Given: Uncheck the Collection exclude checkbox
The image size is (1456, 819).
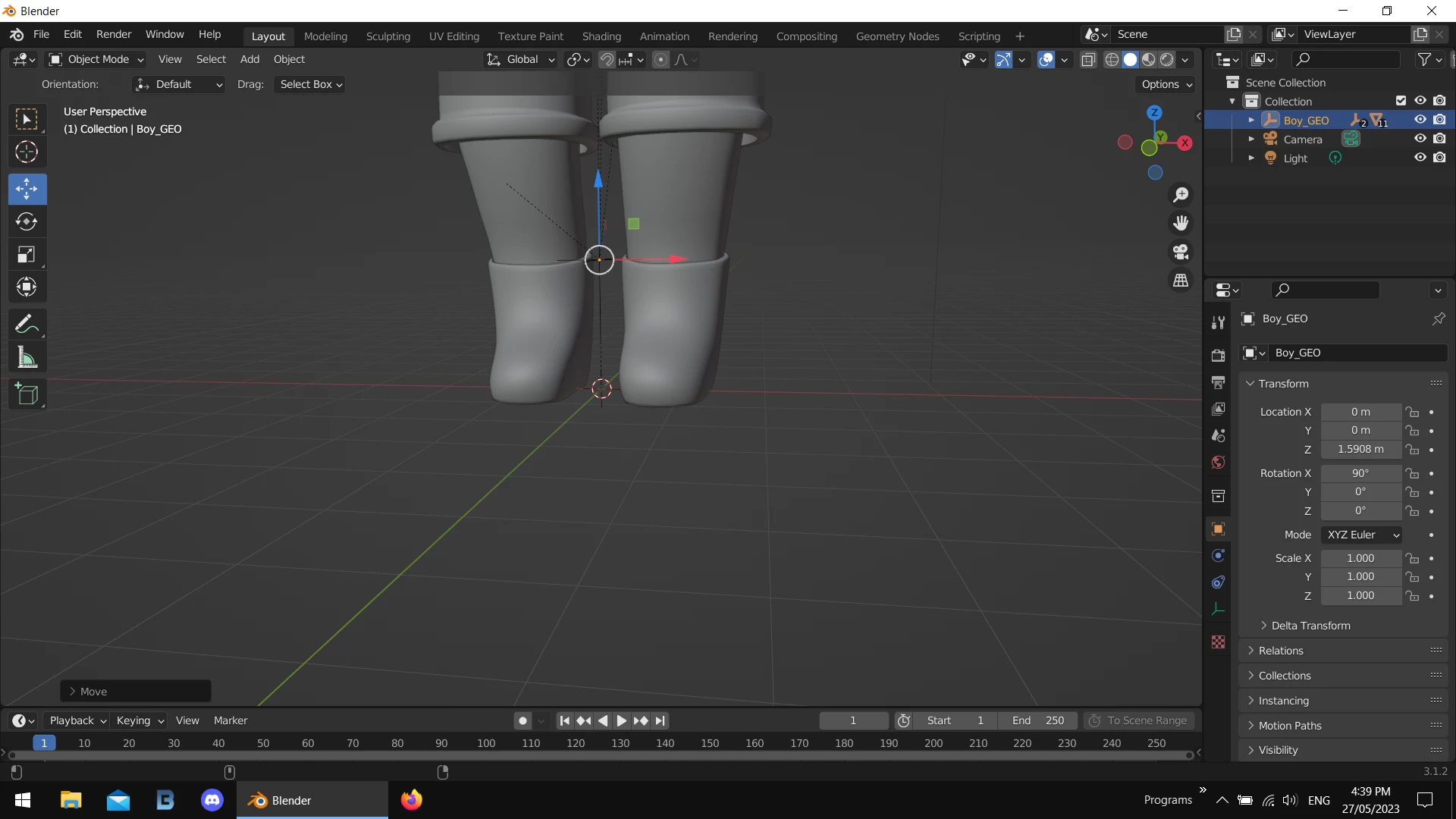Looking at the screenshot, I should (1401, 101).
